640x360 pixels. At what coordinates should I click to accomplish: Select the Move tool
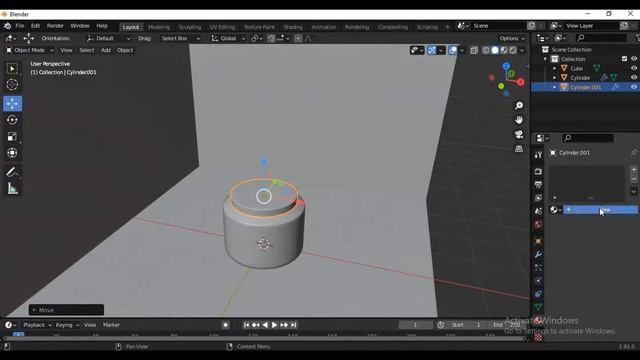coord(12,104)
